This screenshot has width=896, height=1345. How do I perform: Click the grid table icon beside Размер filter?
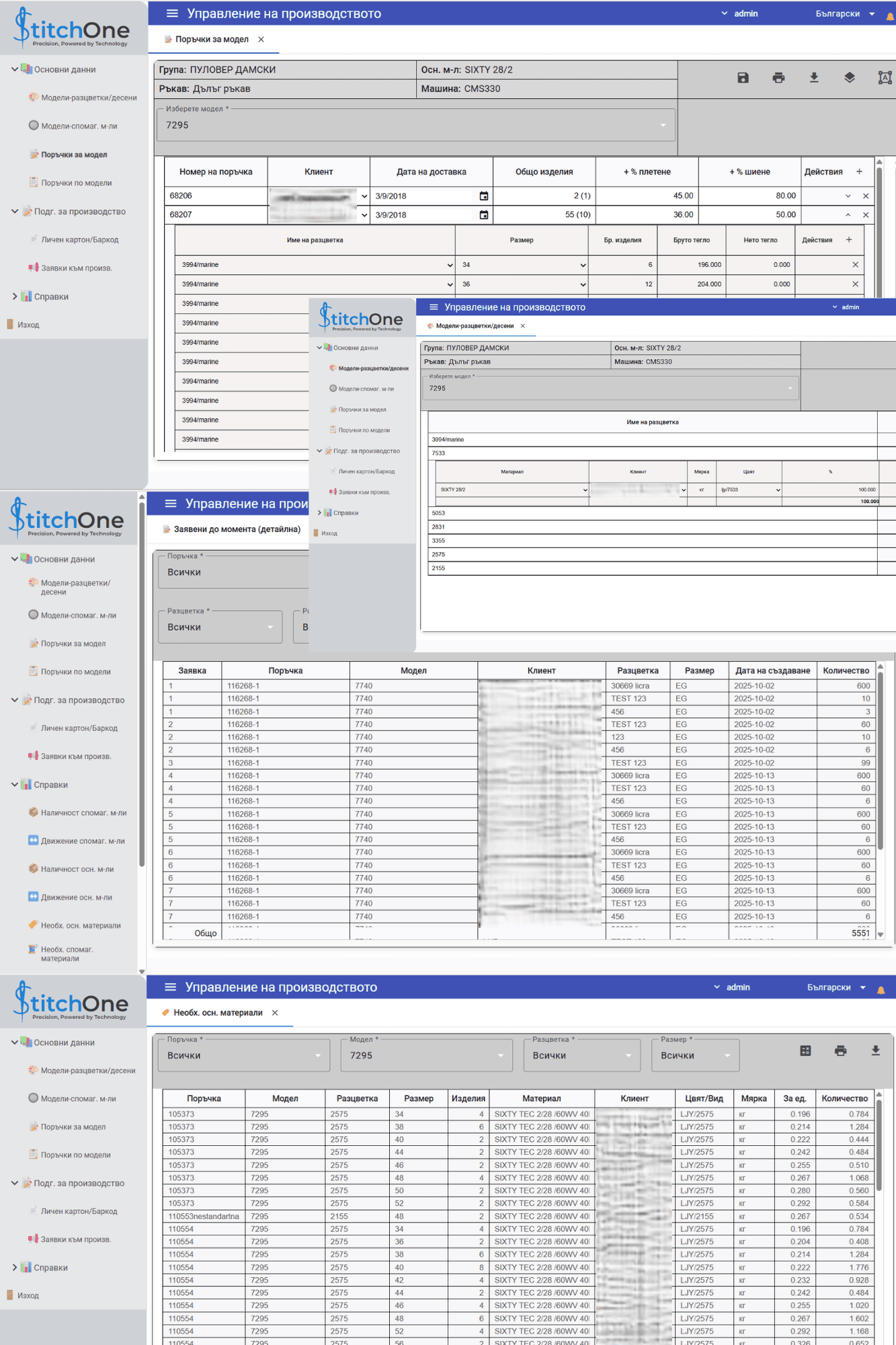(805, 1051)
